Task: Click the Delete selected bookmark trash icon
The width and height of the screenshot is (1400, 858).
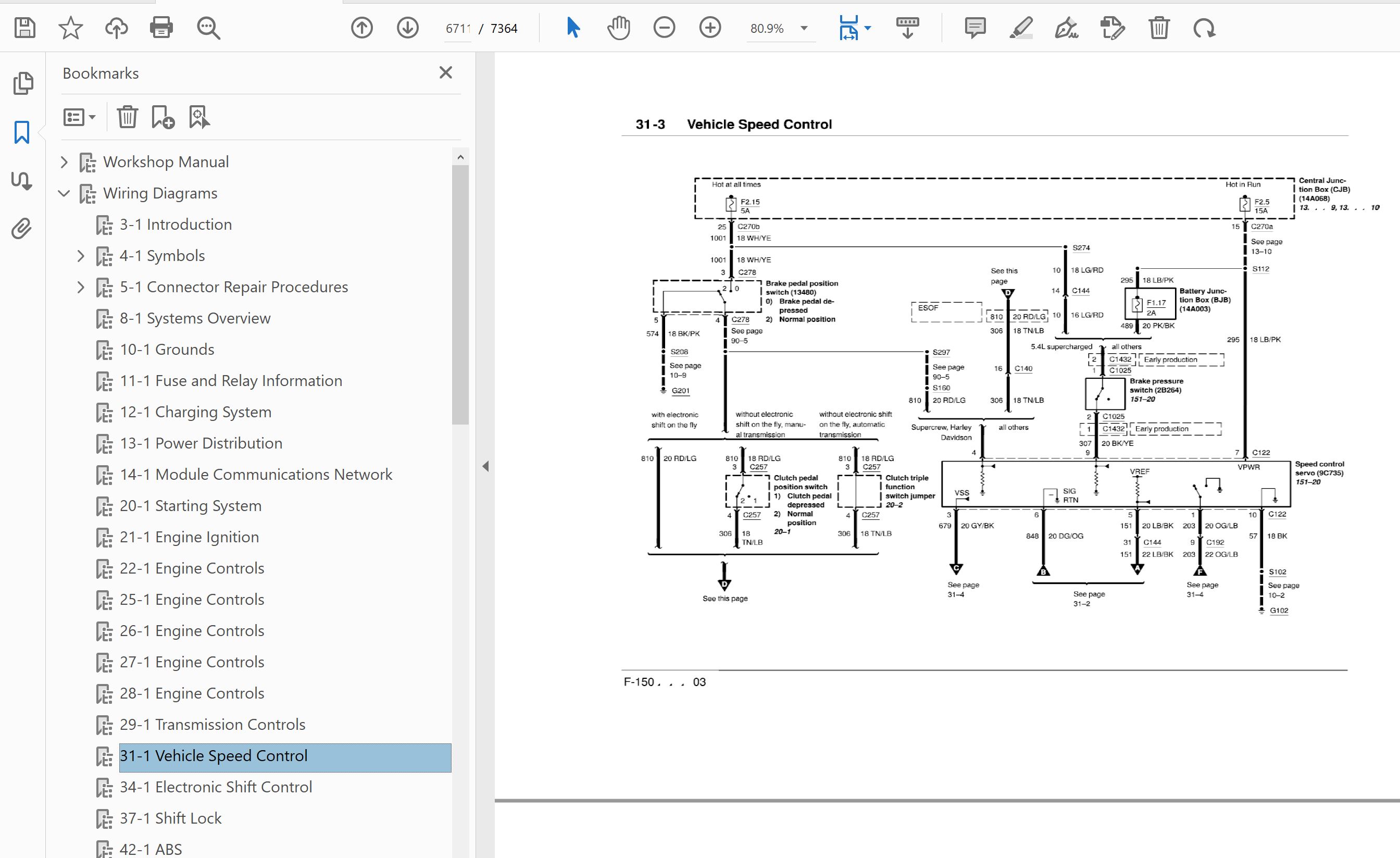Action: (127, 117)
